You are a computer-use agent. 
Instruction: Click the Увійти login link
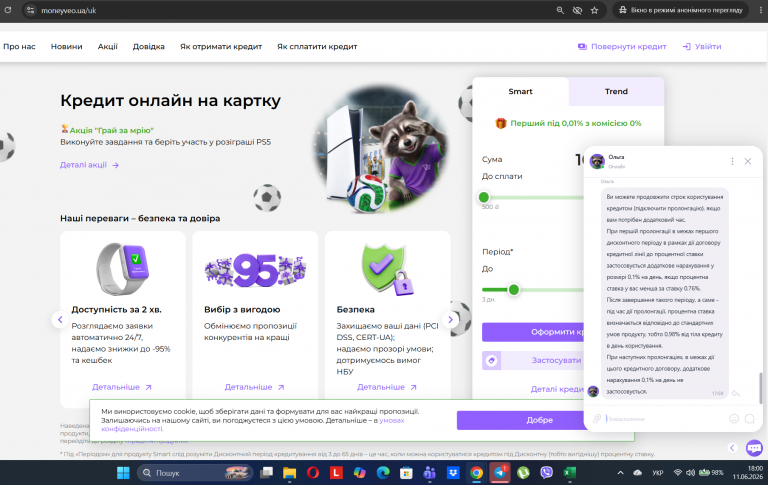coord(702,47)
